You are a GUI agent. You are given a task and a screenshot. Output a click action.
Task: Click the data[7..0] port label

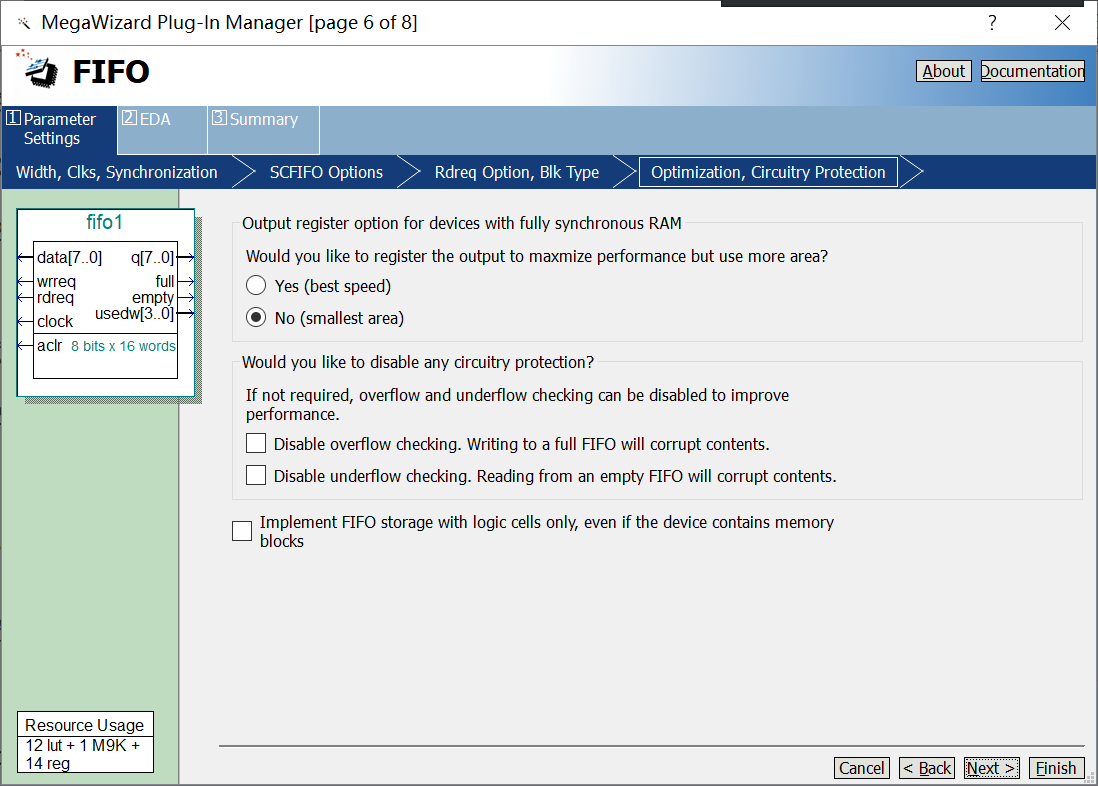tap(69, 258)
